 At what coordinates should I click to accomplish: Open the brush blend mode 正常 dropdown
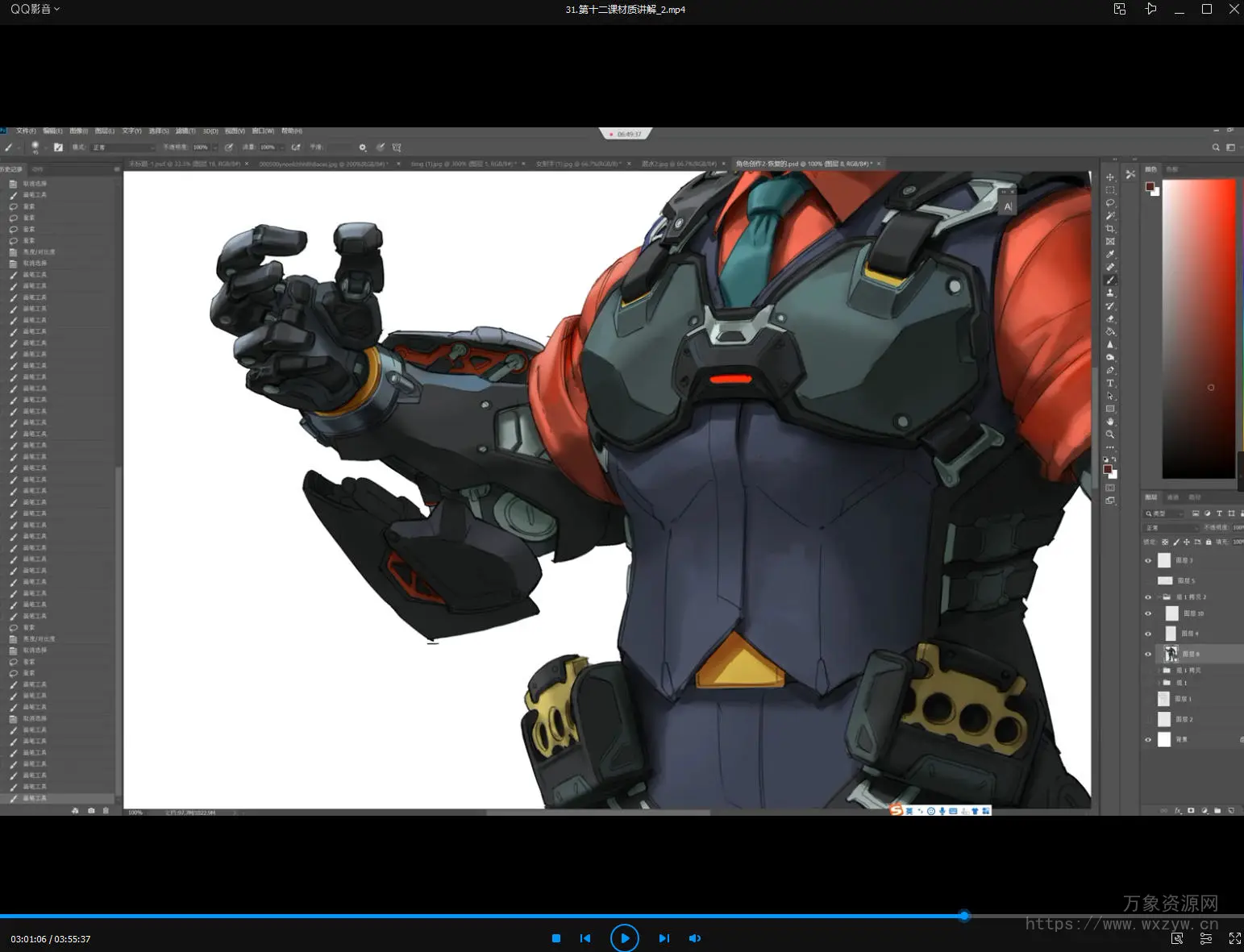[123, 148]
